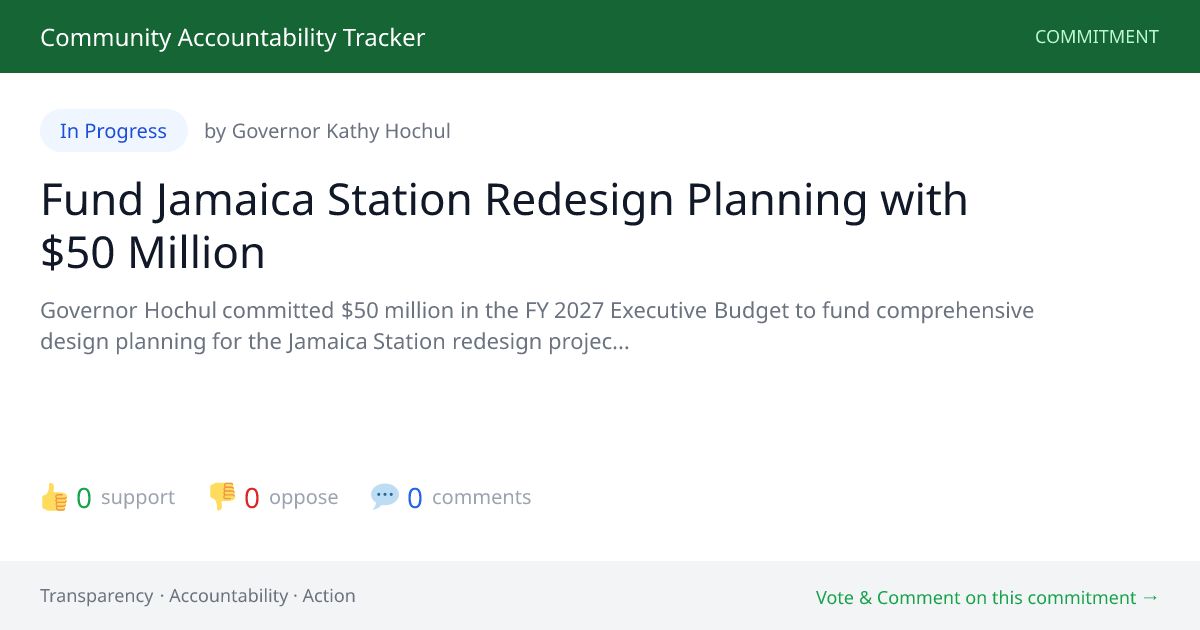Open Vote & Comment on this commitment link
The image size is (1200, 630).
coord(987,597)
